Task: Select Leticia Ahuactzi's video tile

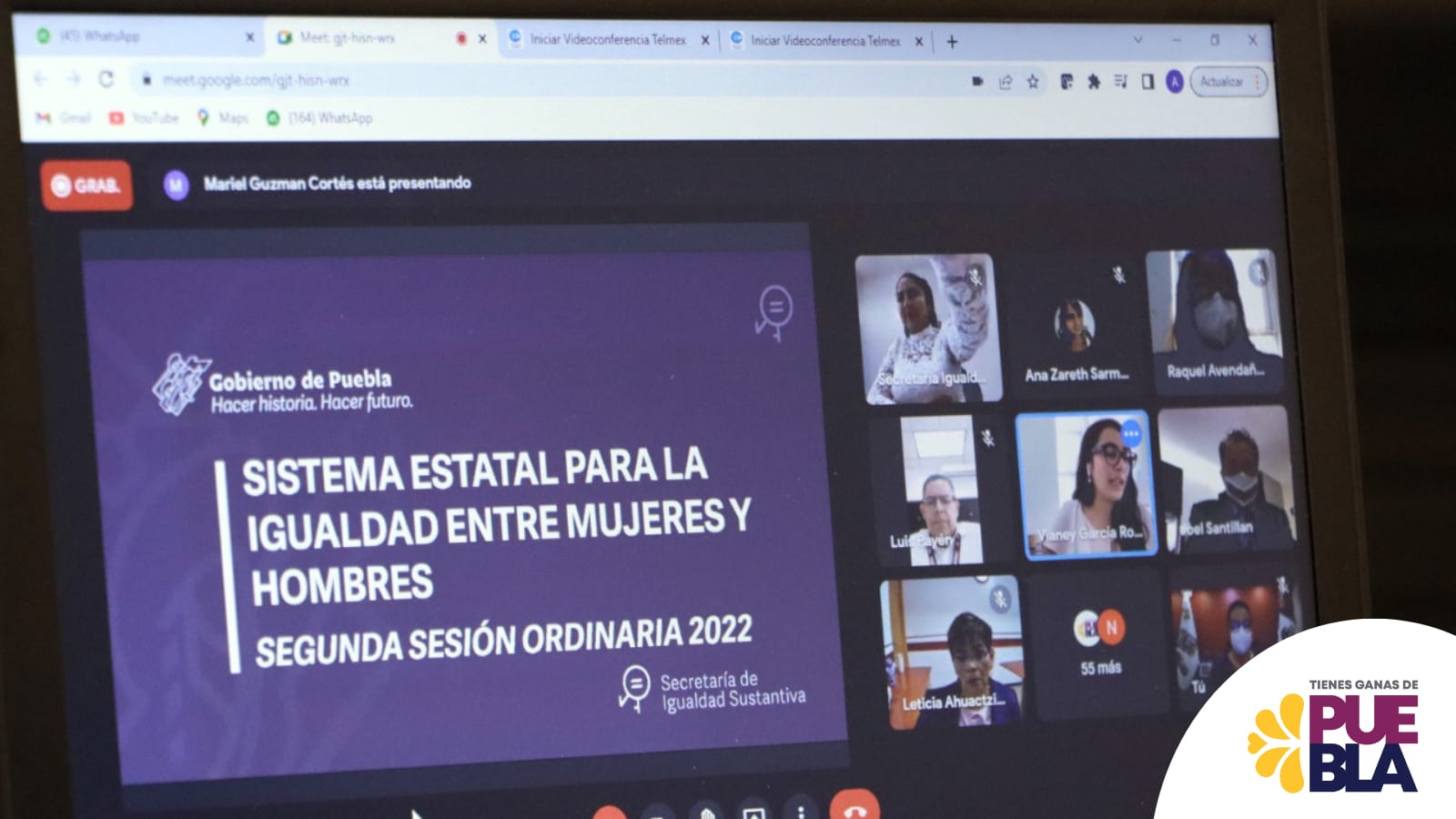Action: (x=951, y=651)
